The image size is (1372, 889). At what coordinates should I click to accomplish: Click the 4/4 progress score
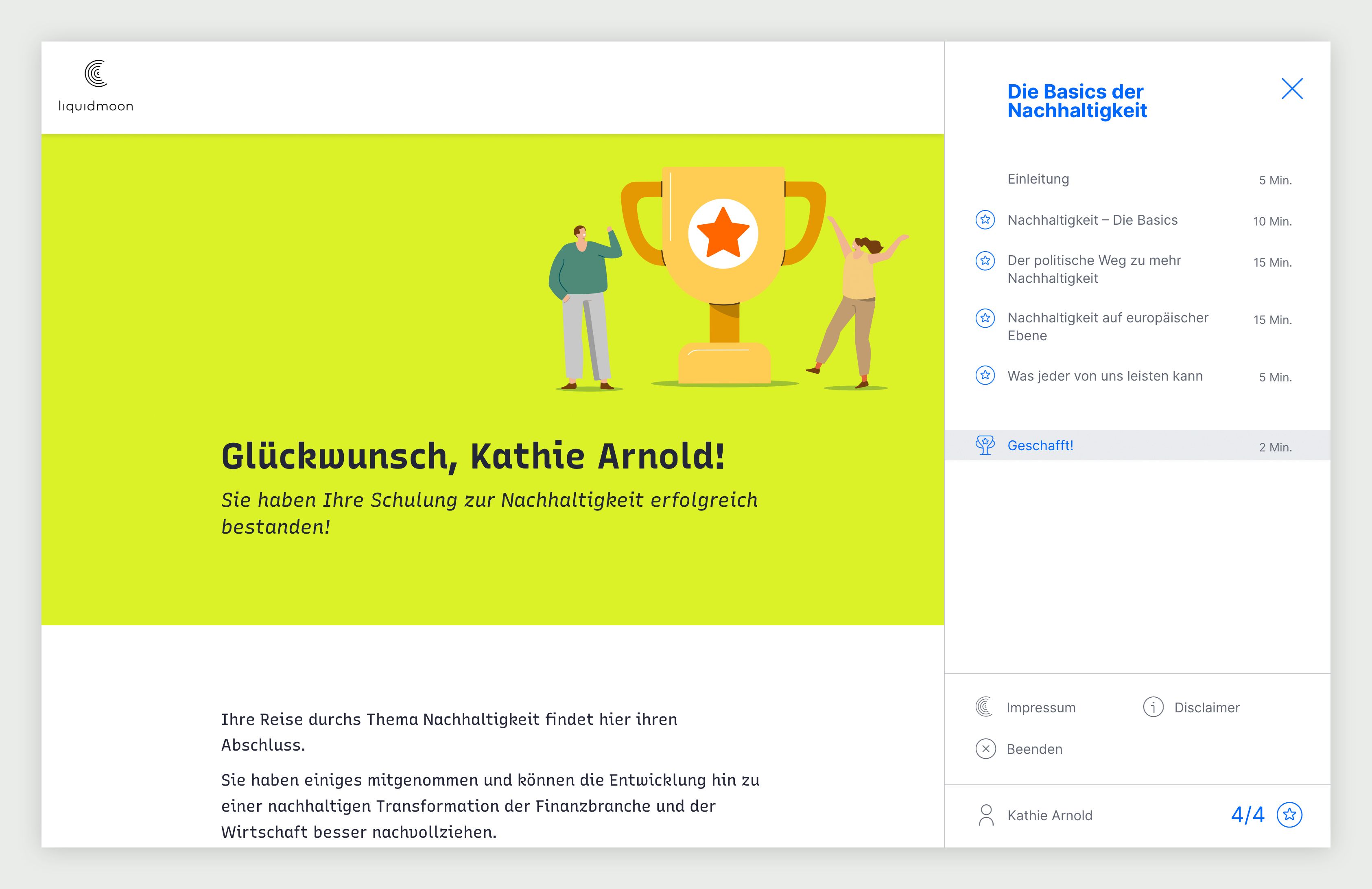pyautogui.click(x=1247, y=815)
